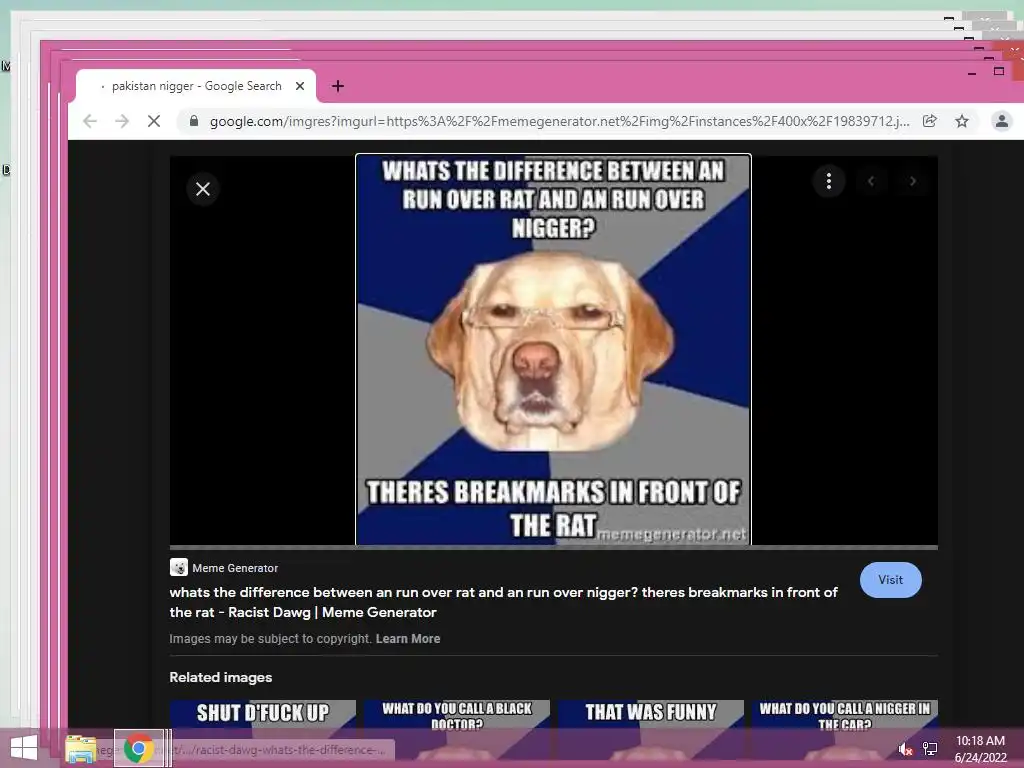
Task: Click the padlock site information icon
Action: click(193, 121)
